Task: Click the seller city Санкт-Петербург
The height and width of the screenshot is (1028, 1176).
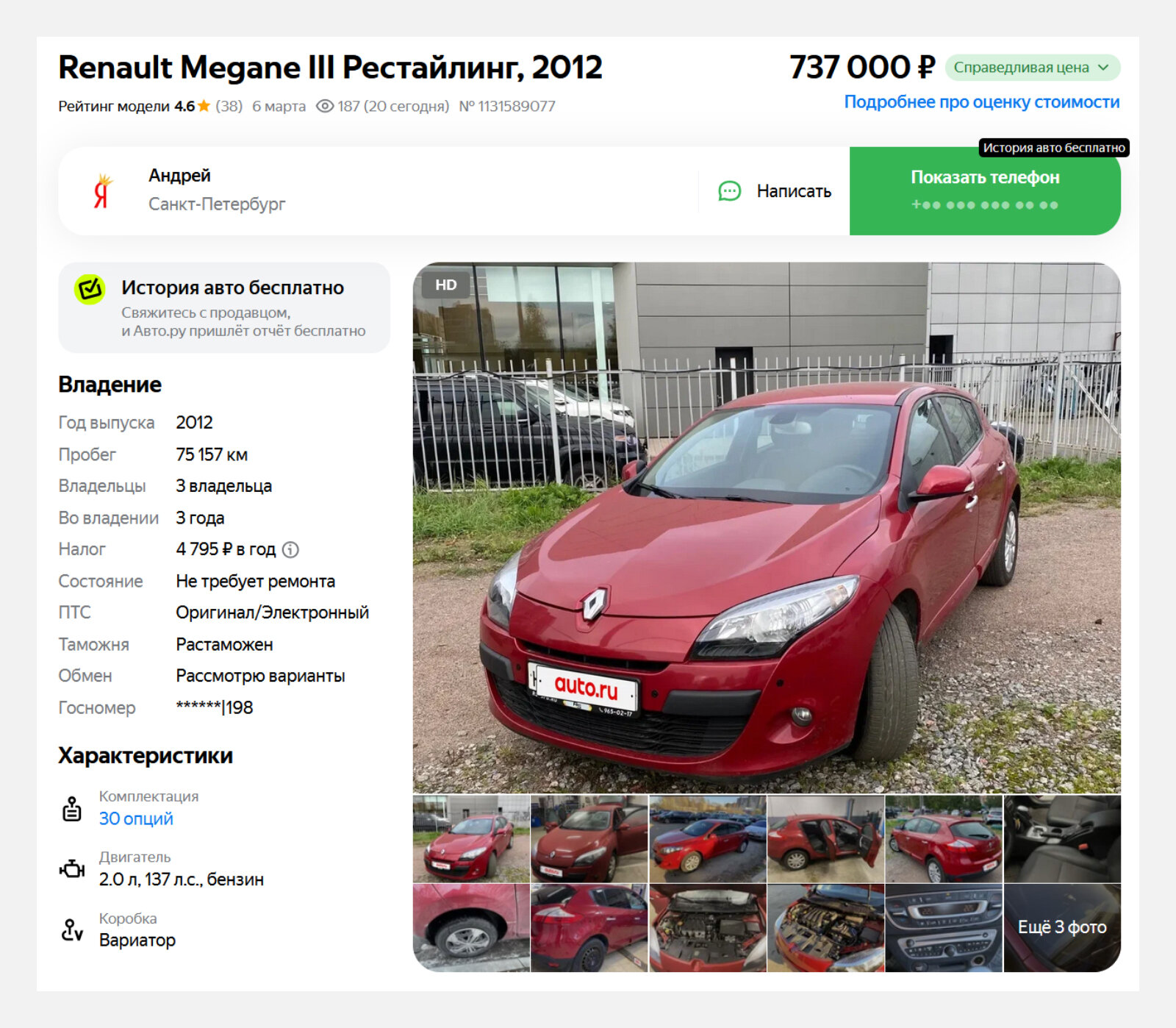Action: pyautogui.click(x=217, y=204)
